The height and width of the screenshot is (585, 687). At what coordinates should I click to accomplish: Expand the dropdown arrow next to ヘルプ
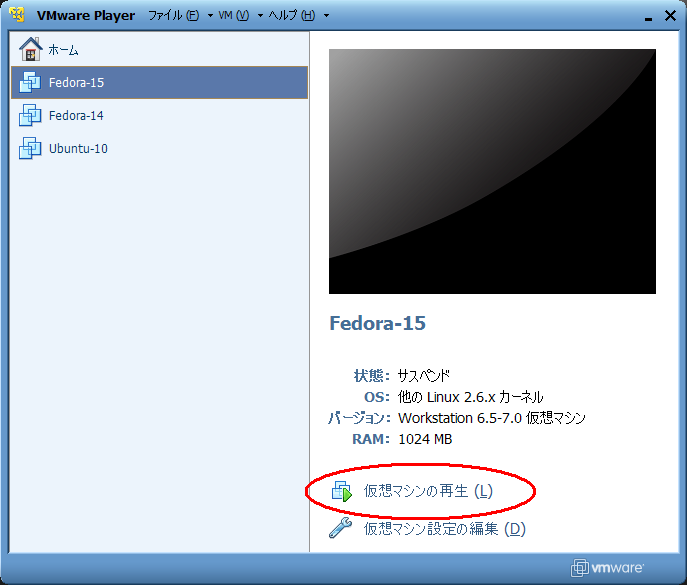click(326, 16)
